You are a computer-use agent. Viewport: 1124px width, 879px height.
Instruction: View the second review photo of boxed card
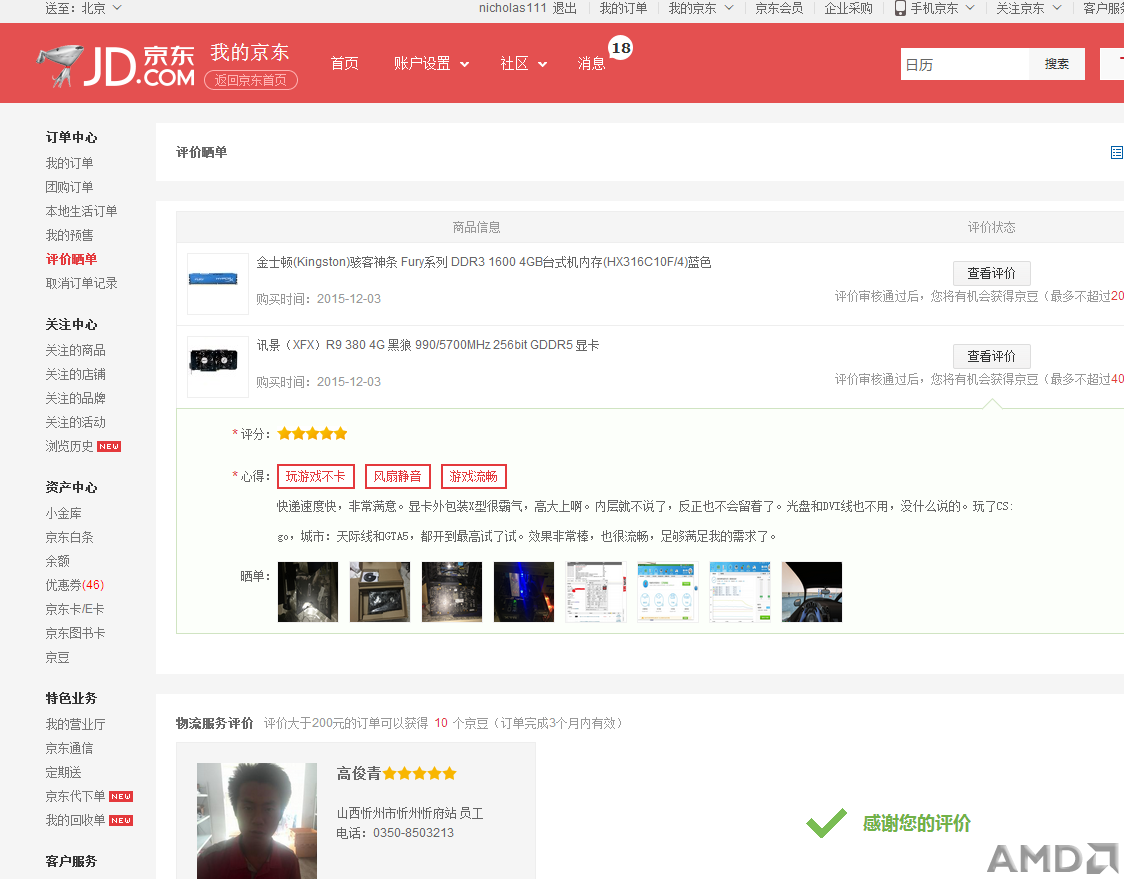380,592
